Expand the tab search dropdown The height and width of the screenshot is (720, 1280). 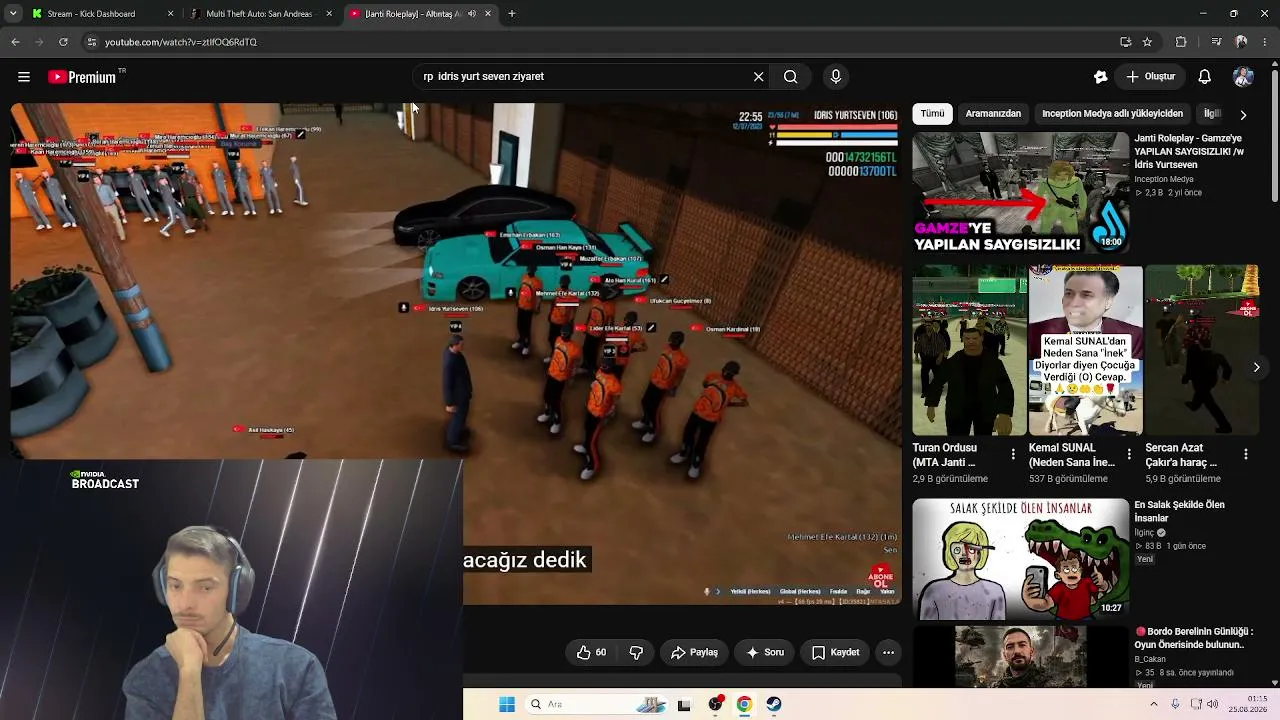[x=13, y=14]
